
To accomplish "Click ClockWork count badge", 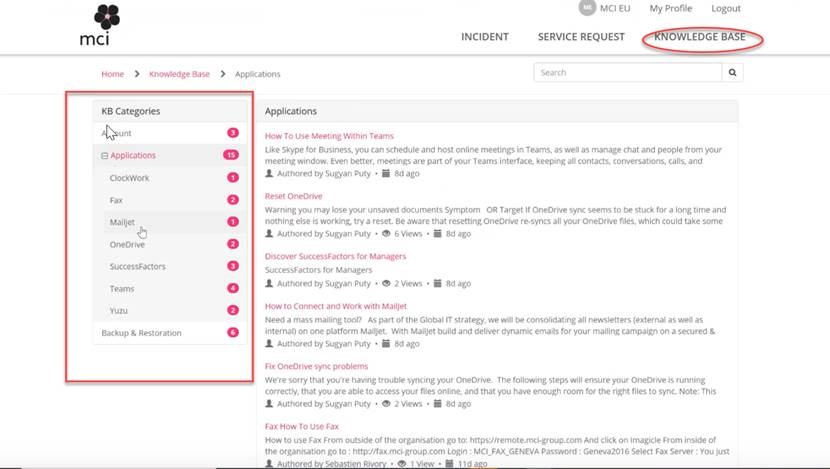I will 233,177.
